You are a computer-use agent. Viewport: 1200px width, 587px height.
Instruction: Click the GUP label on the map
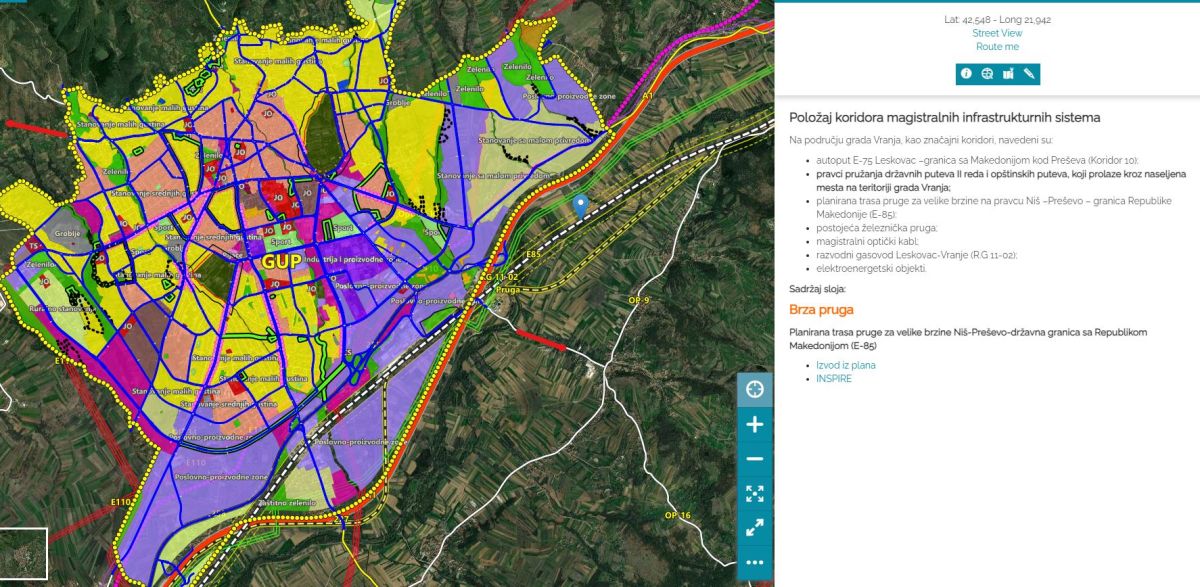point(283,260)
